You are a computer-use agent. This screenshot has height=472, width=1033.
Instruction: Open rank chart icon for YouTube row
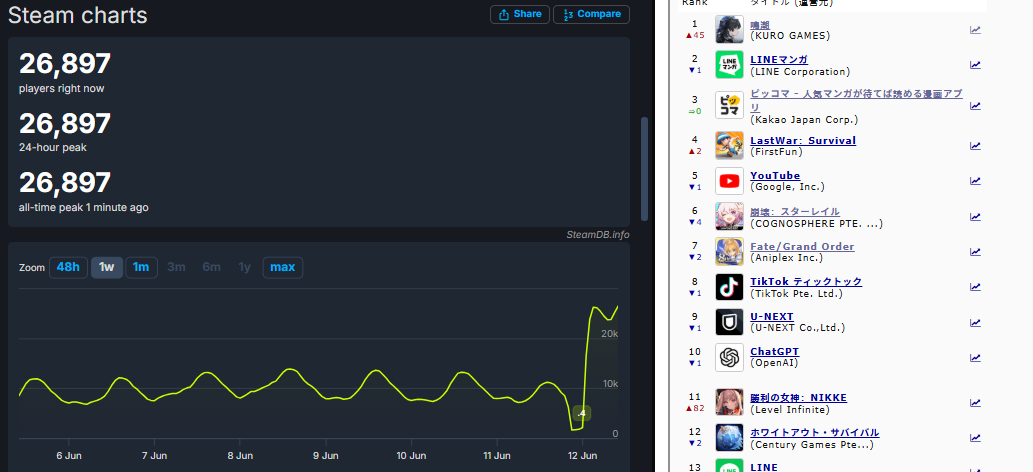[x=975, y=181]
